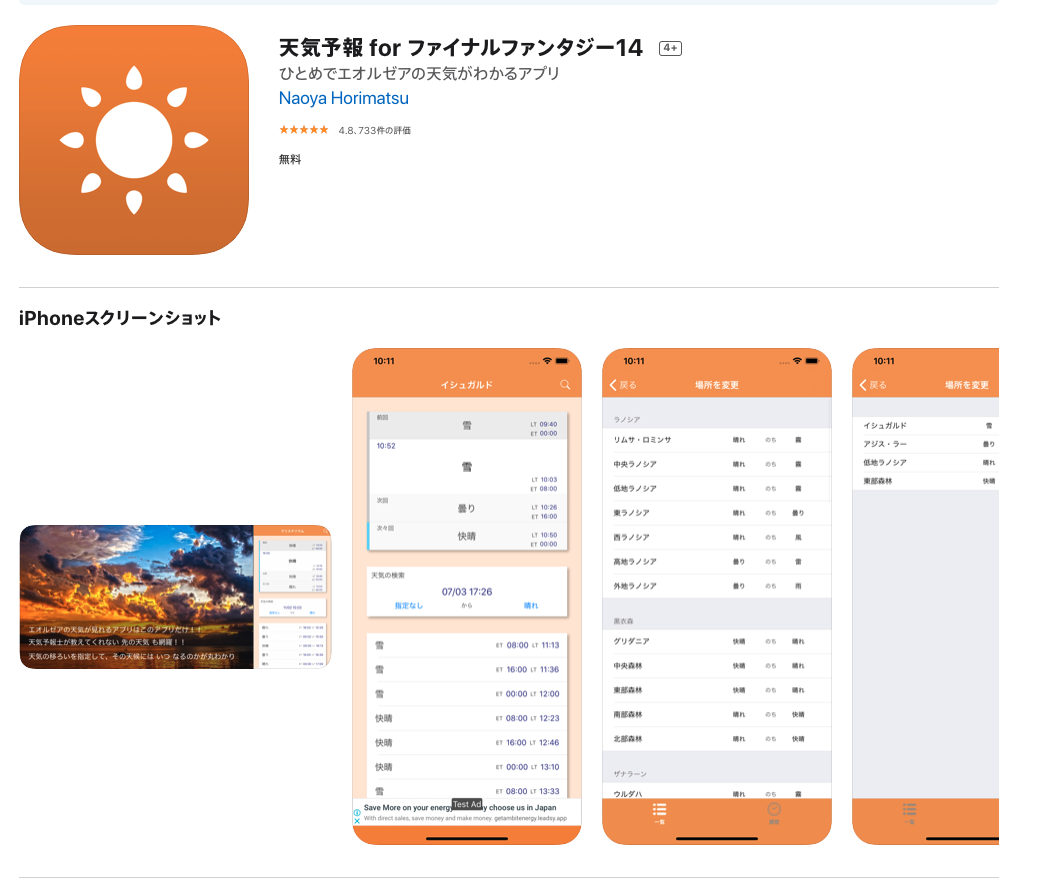The height and width of the screenshot is (881, 1040).
Task: Open the landscape sunset-clouds preview thumbnail
Action: point(175,597)
